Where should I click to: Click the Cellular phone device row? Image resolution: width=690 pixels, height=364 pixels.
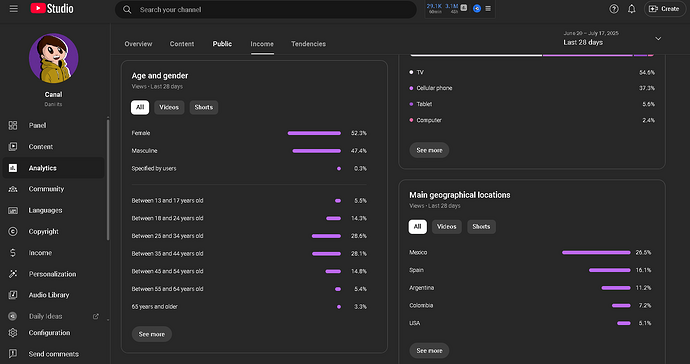(532, 88)
